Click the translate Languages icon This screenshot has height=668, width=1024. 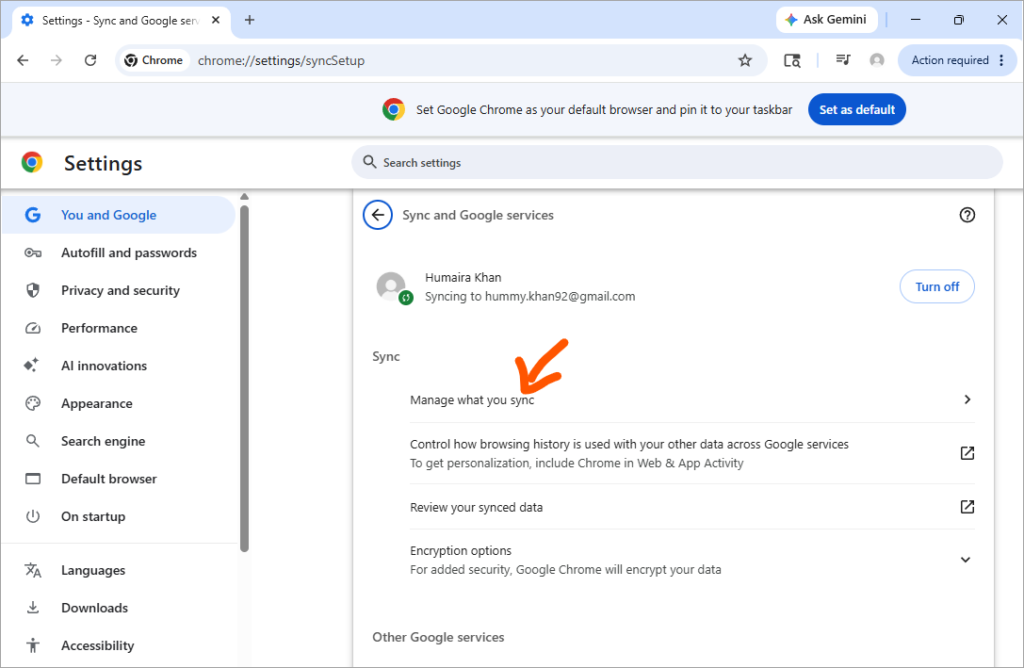(33, 570)
